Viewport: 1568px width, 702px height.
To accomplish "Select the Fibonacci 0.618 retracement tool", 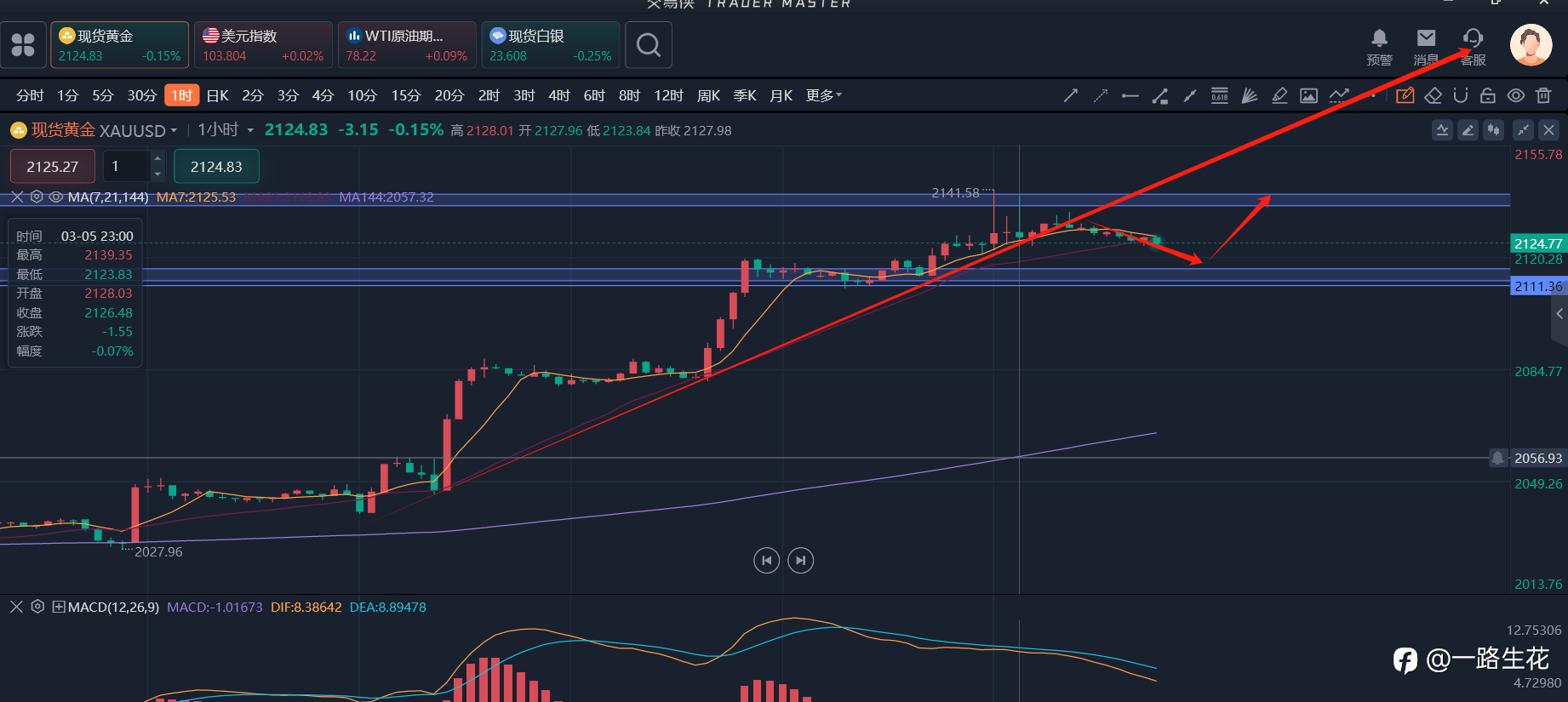I will 1220,95.
